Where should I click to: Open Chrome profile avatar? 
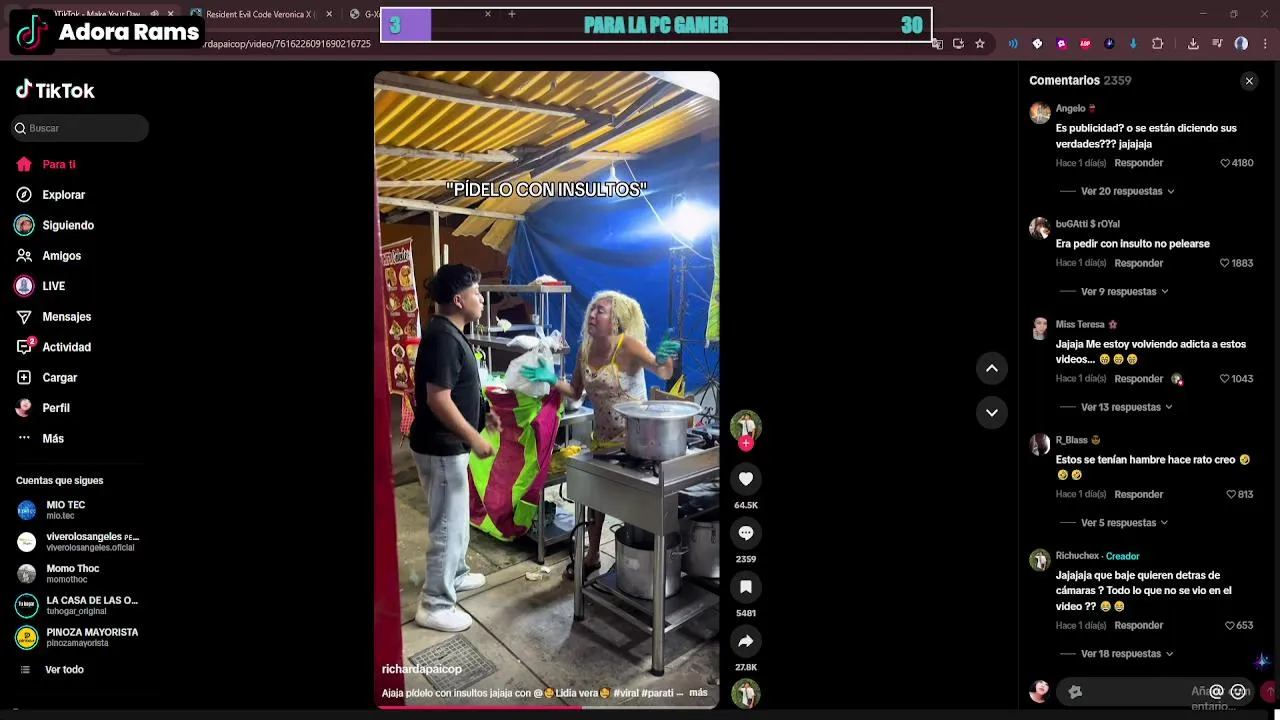[x=1241, y=43]
